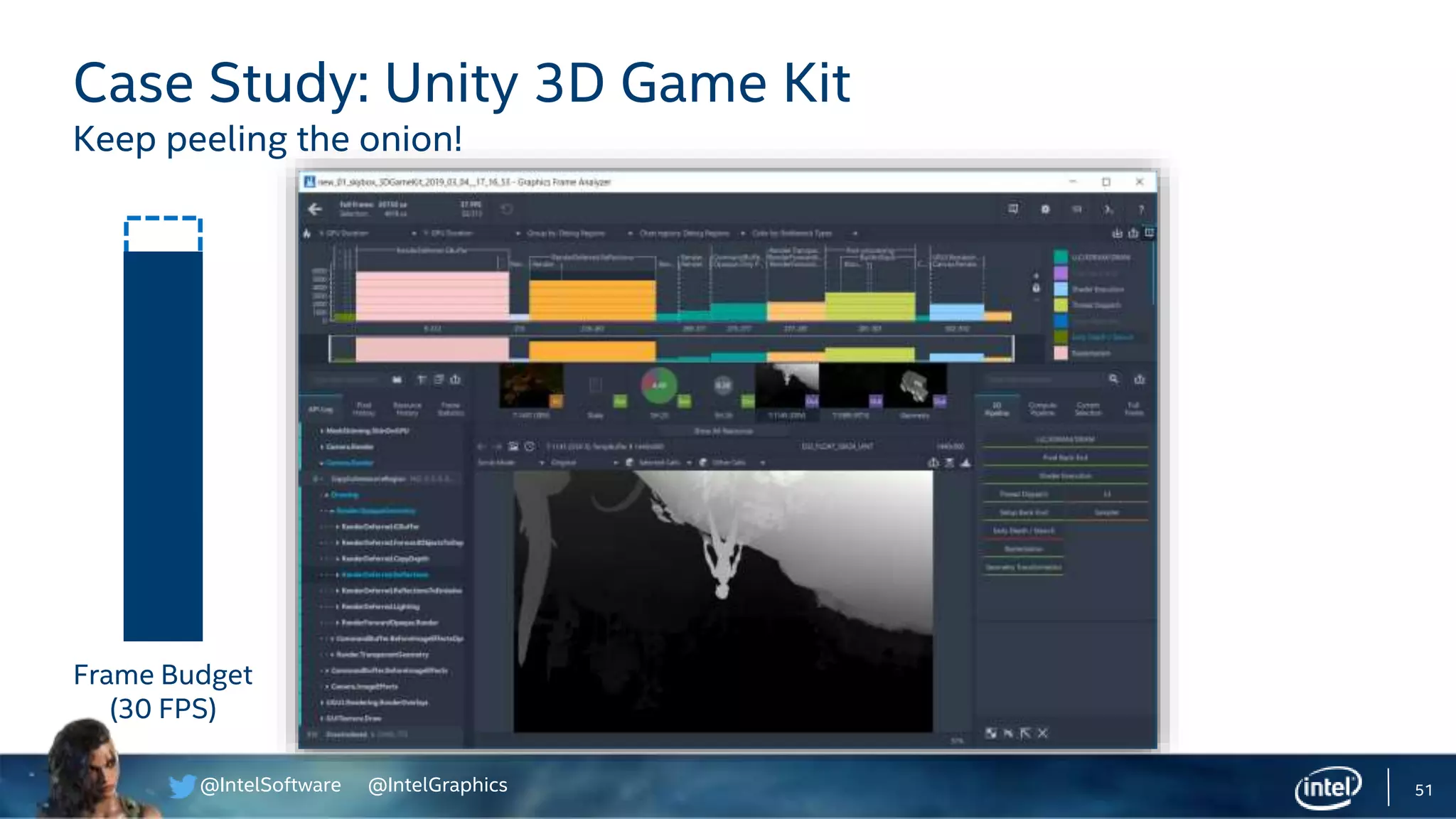Click the presentation screen icon in the top toolbar

coord(1013,209)
